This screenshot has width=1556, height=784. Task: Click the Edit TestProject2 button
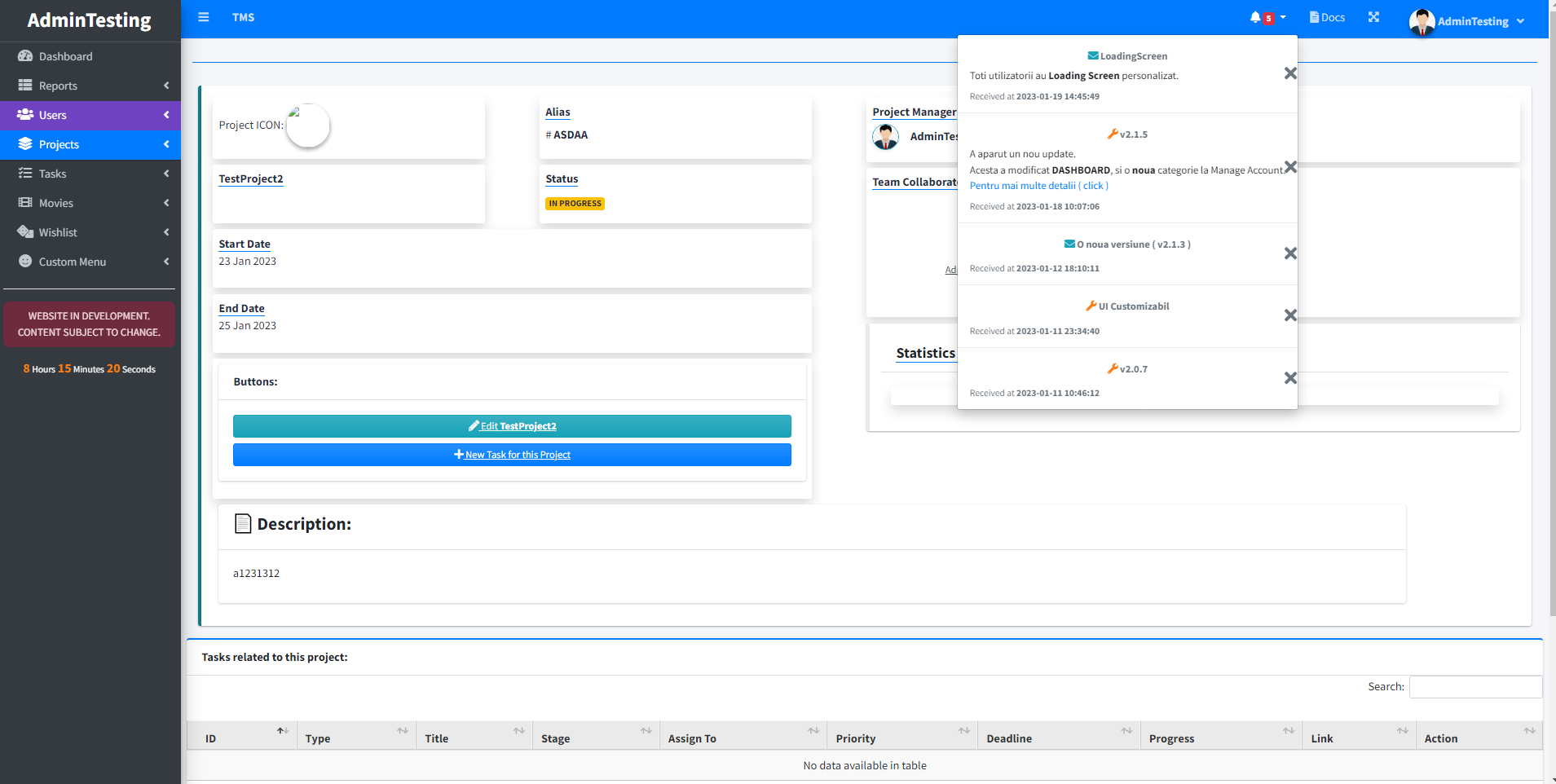pyautogui.click(x=512, y=426)
